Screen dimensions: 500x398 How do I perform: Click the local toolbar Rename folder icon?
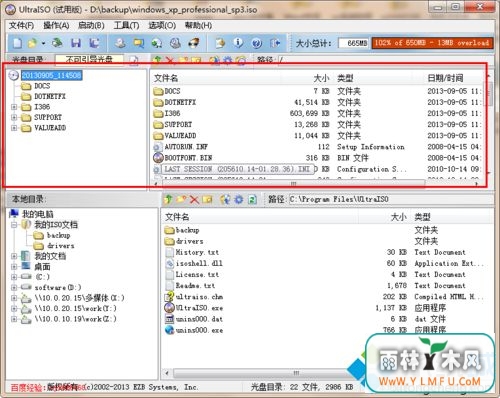[207, 199]
